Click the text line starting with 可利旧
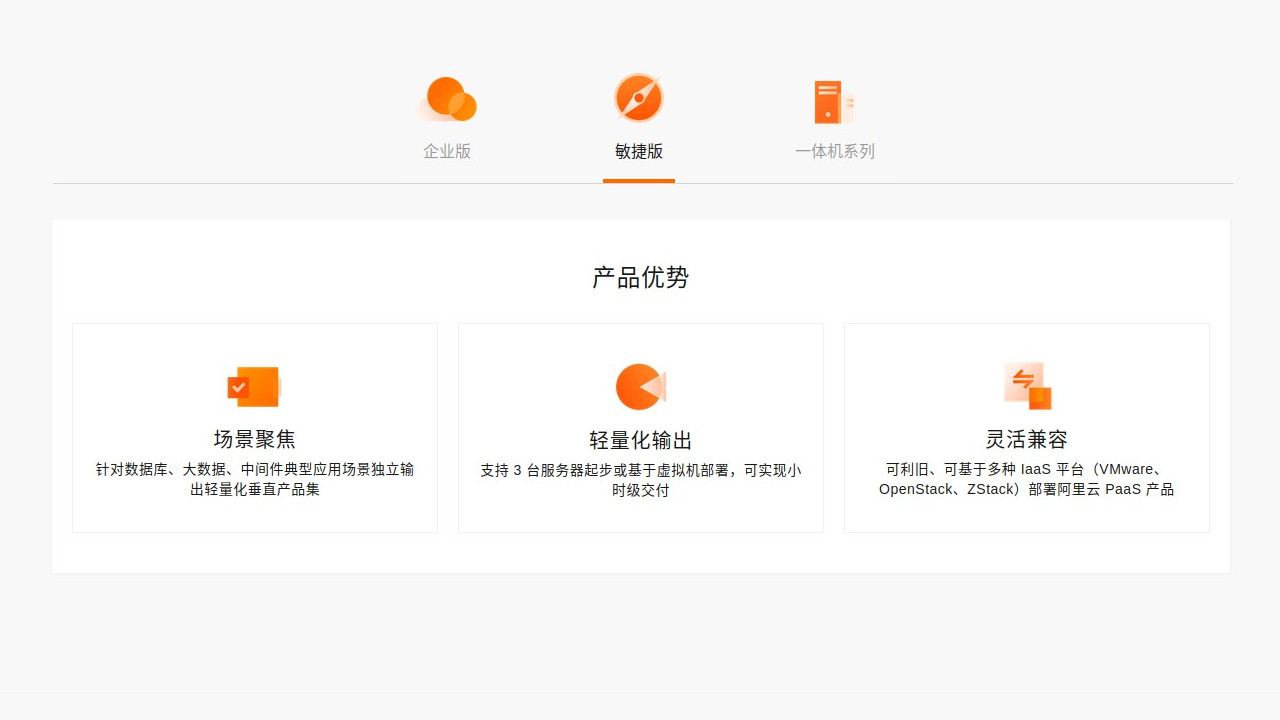Image resolution: width=1280 pixels, height=720 pixels. 1027,469
